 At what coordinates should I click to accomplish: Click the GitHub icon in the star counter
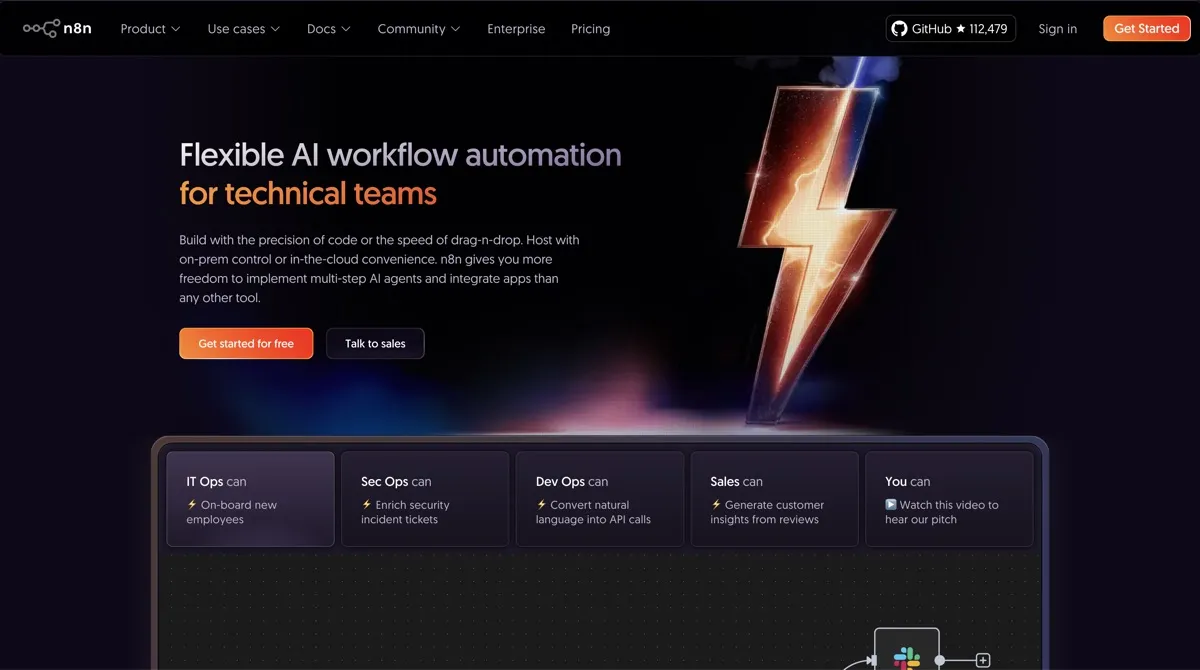(899, 28)
